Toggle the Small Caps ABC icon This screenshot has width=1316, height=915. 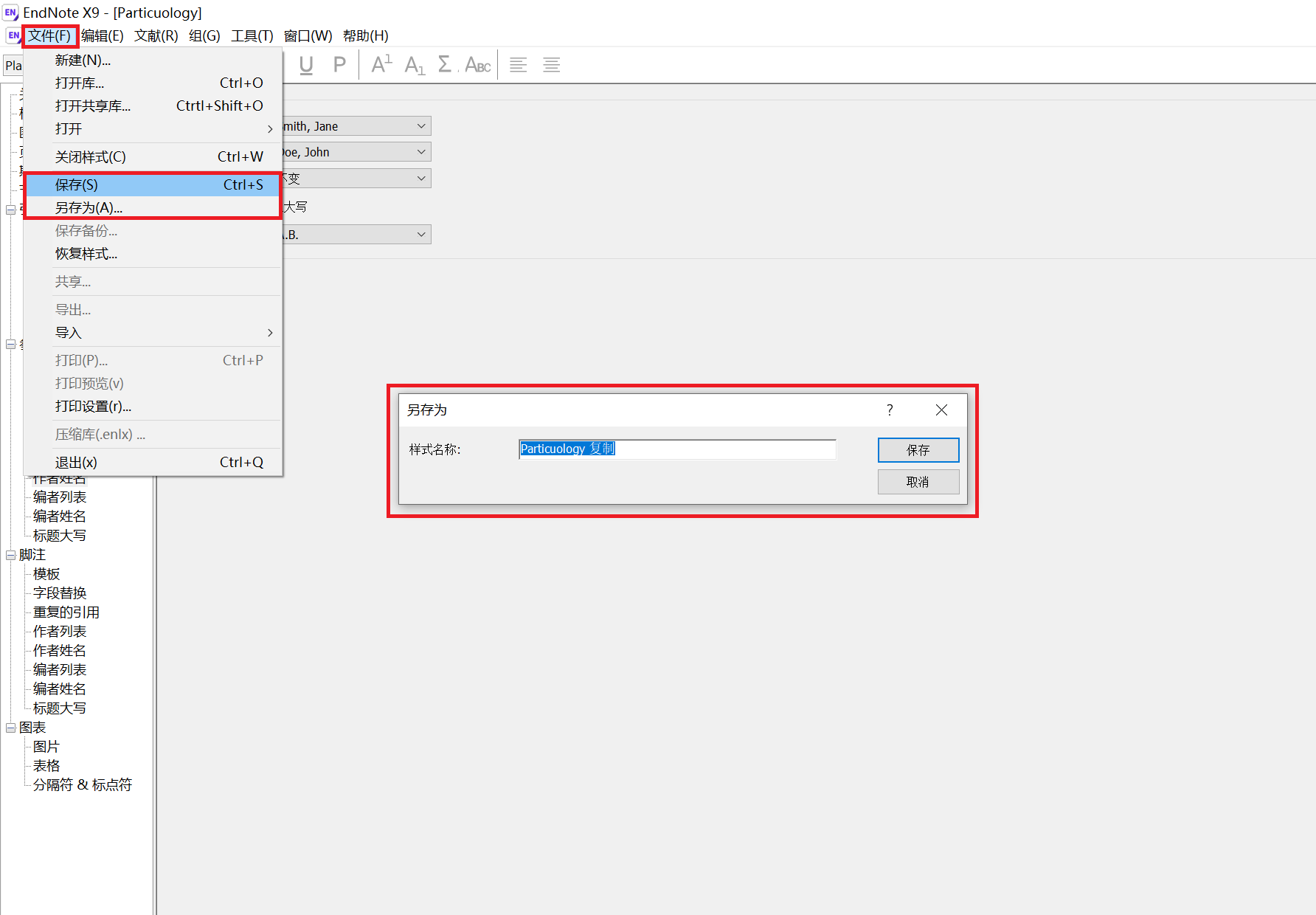[478, 66]
